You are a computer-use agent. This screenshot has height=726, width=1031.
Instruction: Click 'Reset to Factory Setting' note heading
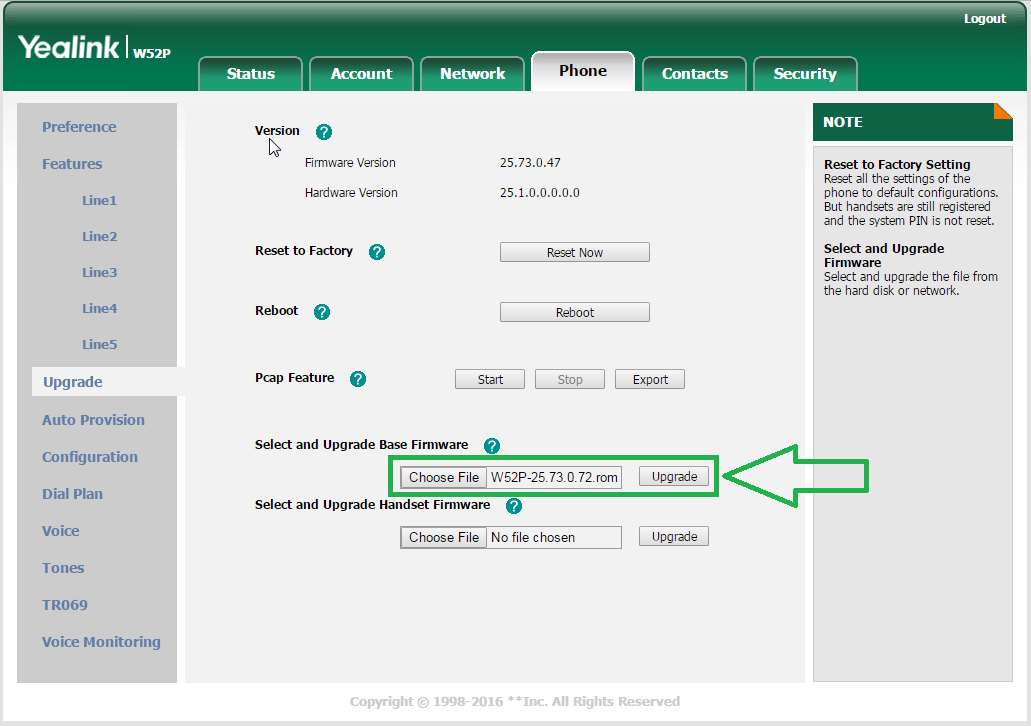[x=897, y=164]
